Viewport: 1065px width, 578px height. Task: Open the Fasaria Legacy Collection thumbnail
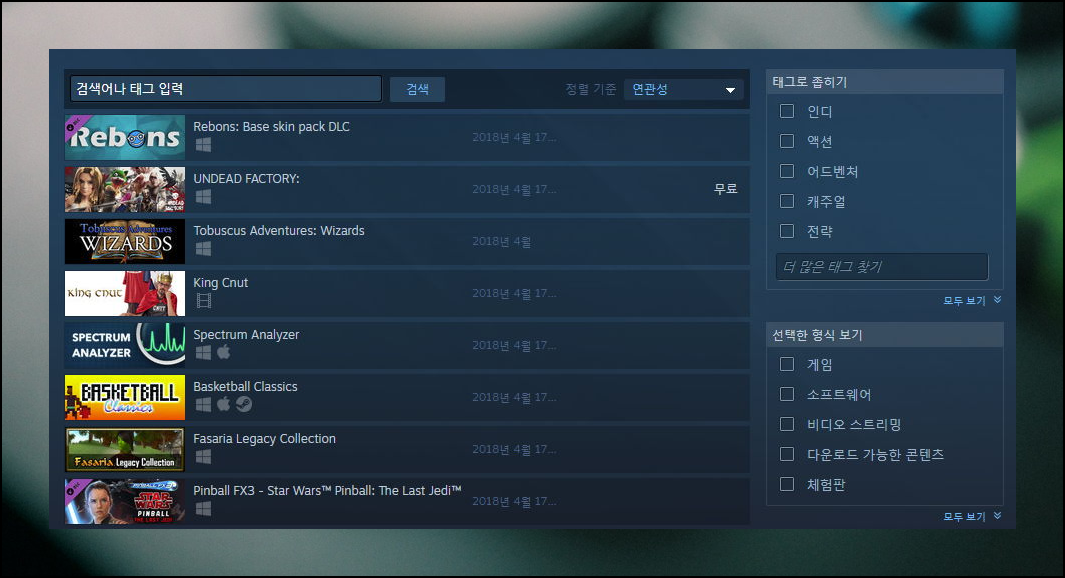125,449
